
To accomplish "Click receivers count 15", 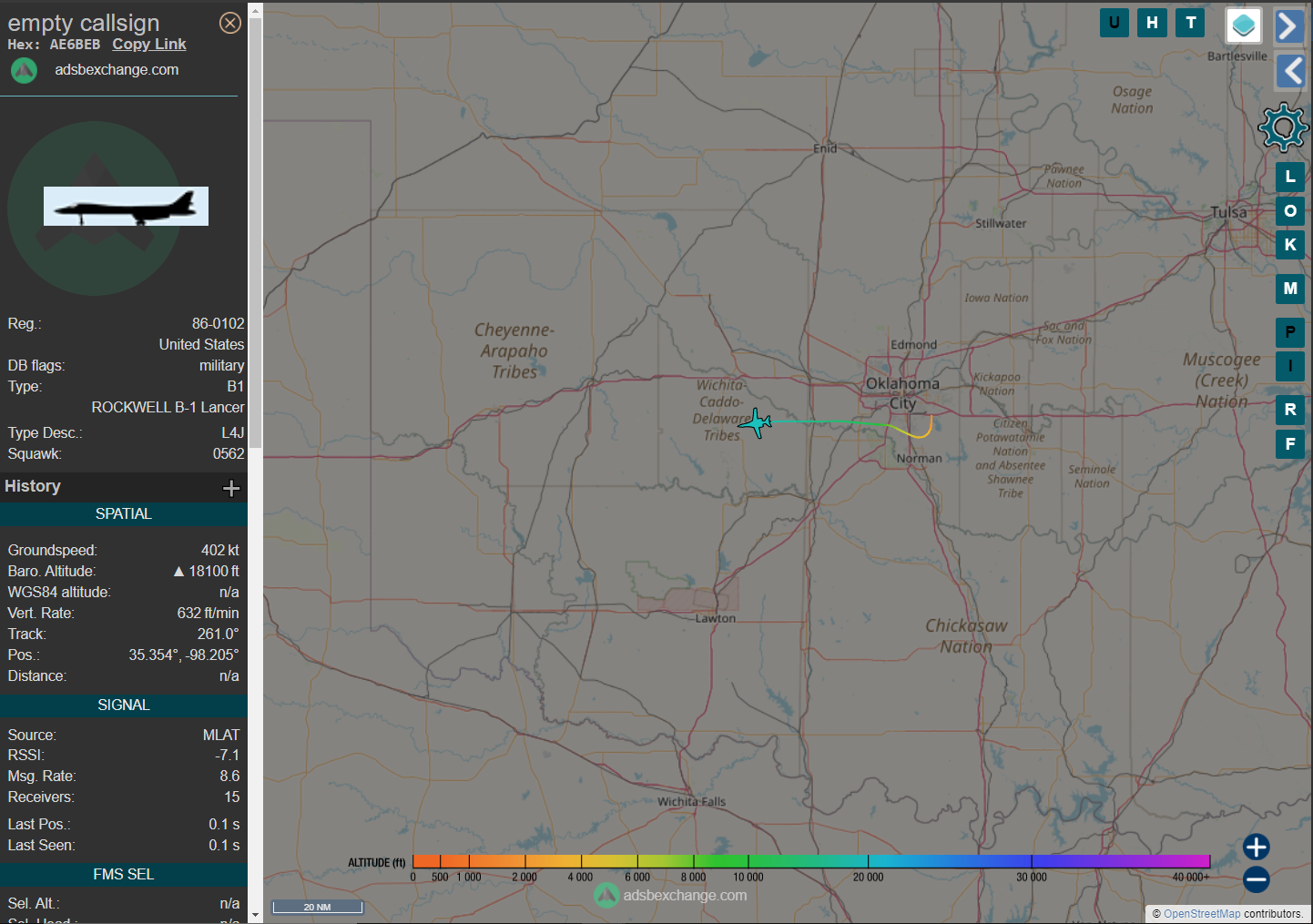I will [232, 797].
